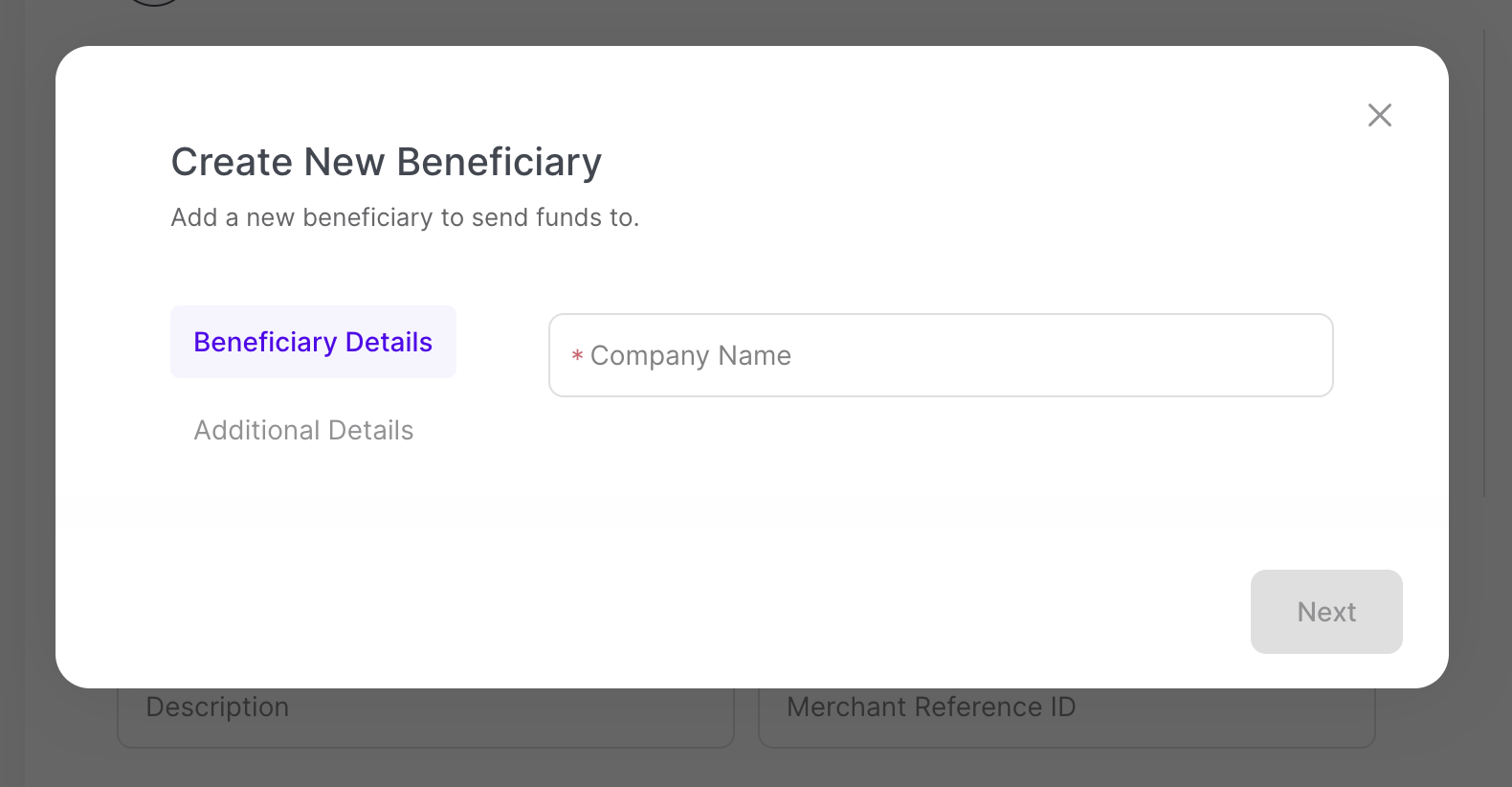
Task: Click the Description field behind the dialog
Action: (x=425, y=716)
